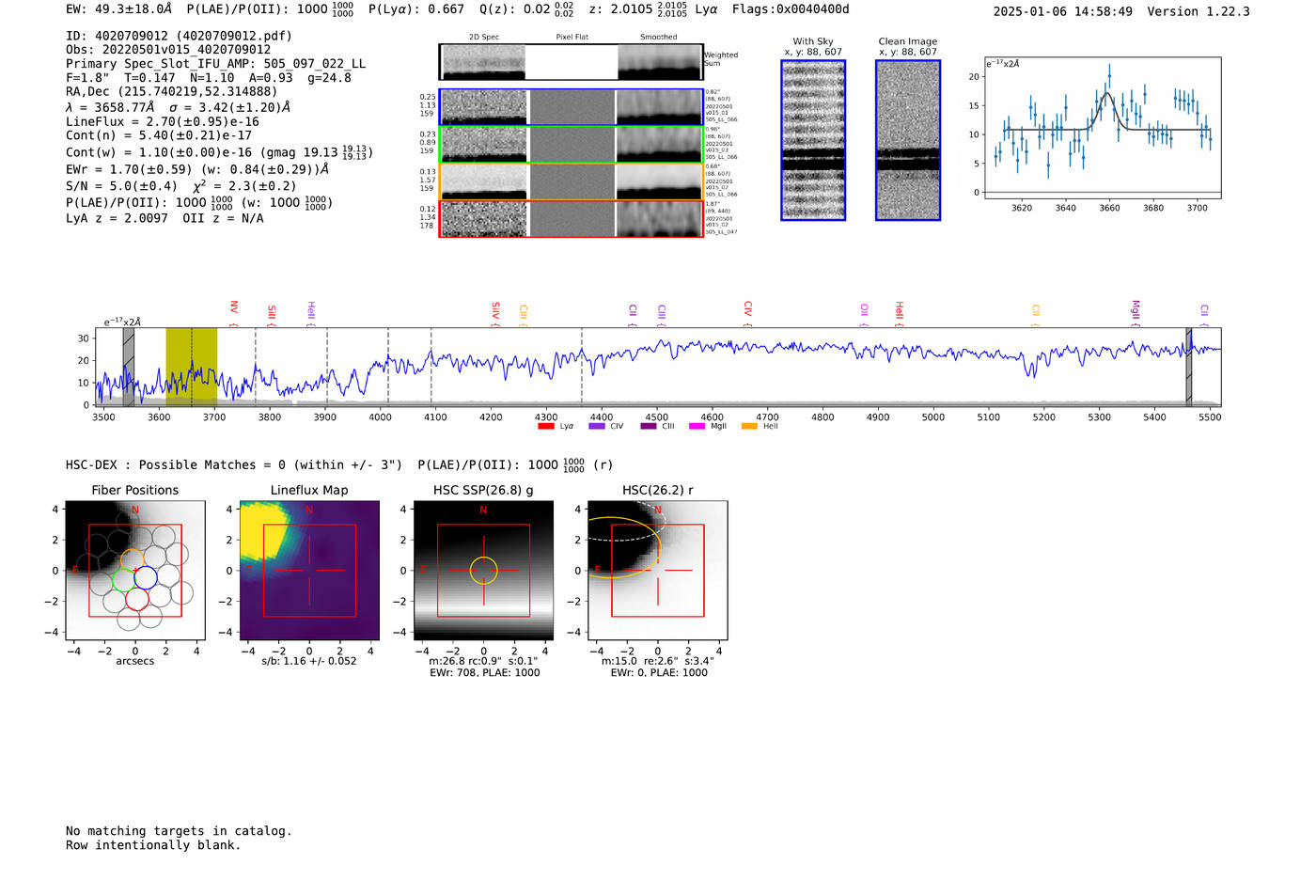Screen dimensions: 1316x896
Task: Click the 'EWr: 708, PLAE: 1000' caption
Action: click(x=485, y=673)
